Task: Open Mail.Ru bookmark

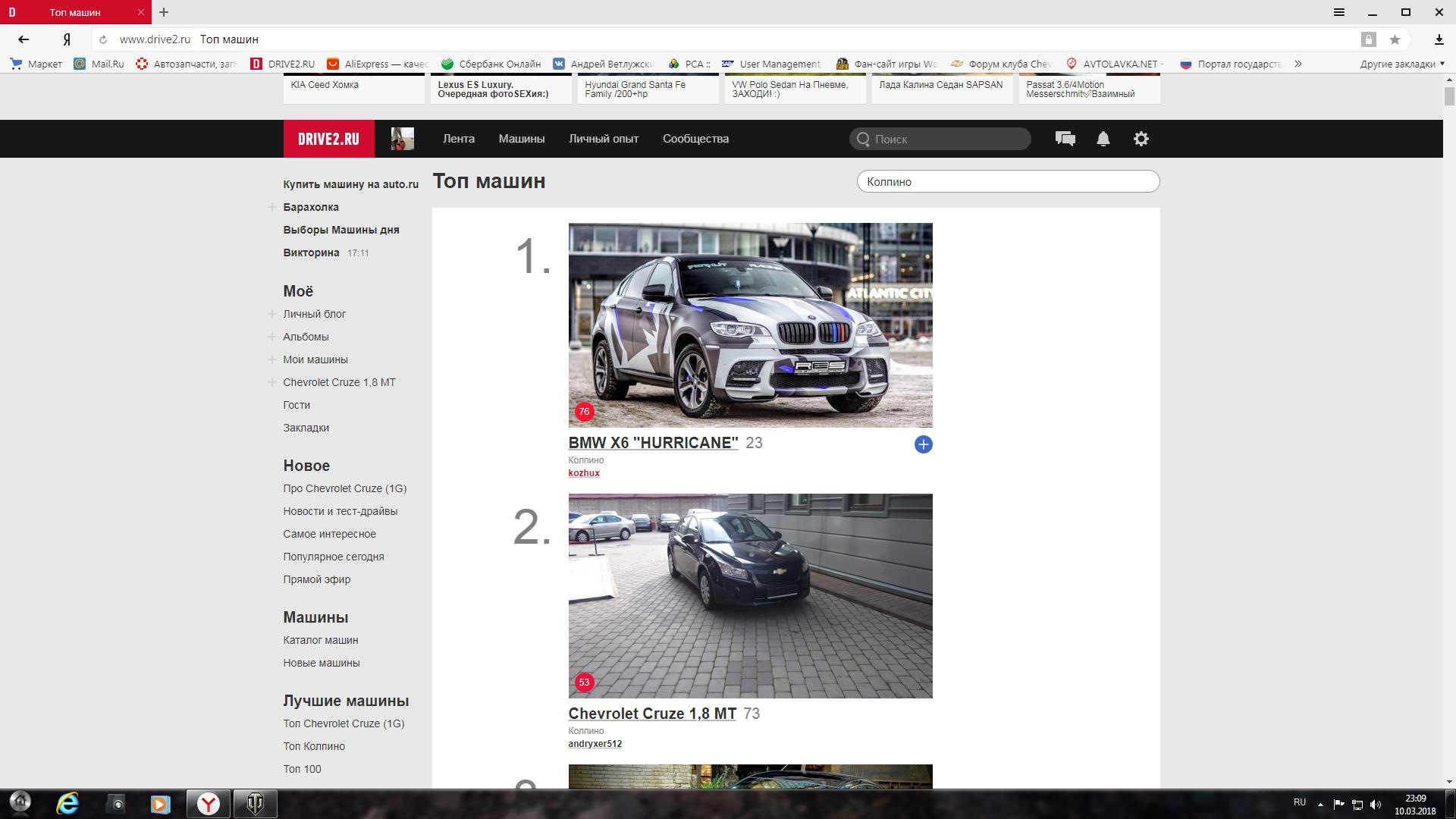Action: pos(99,64)
